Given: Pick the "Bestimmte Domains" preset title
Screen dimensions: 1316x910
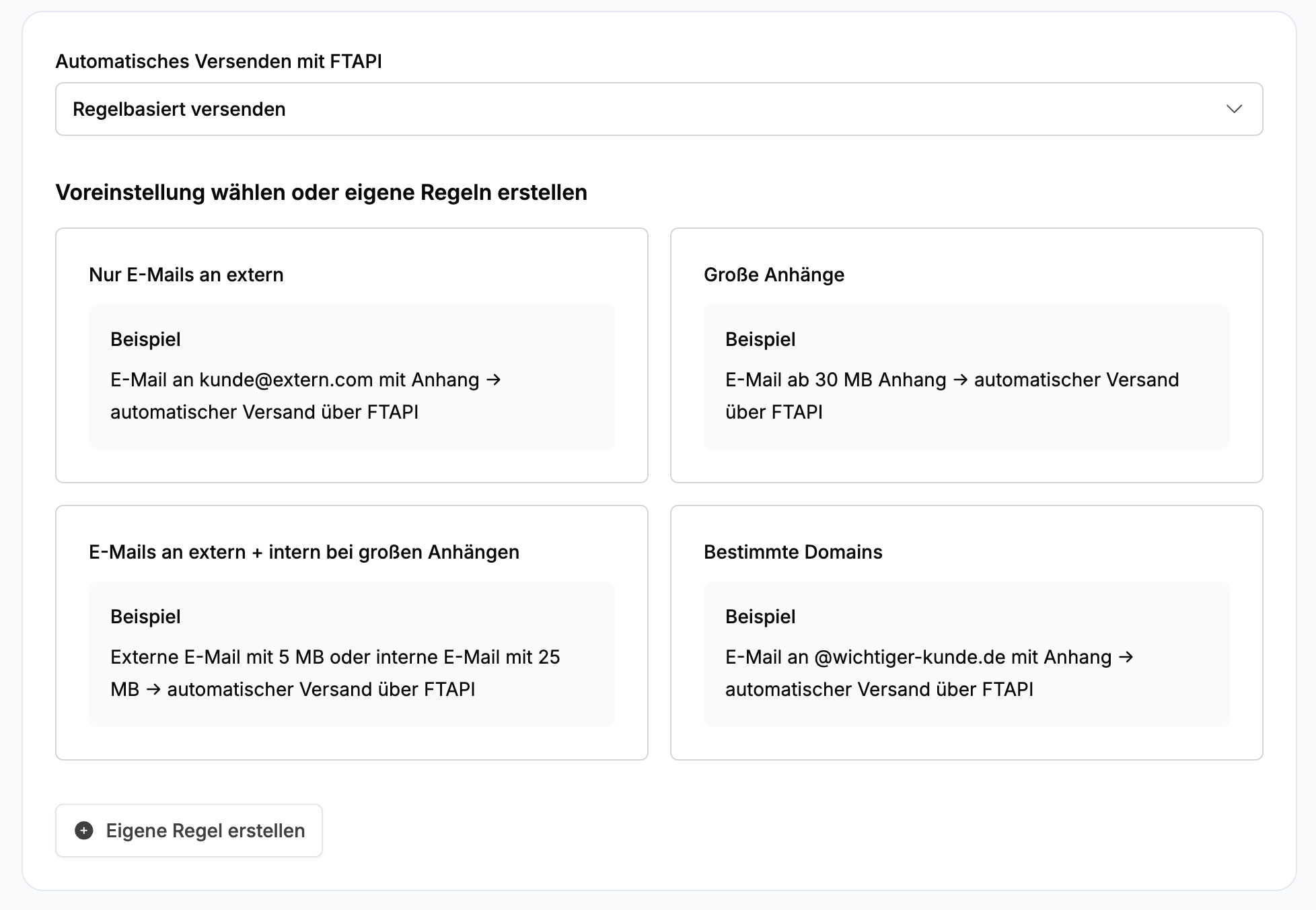Looking at the screenshot, I should 793,552.
